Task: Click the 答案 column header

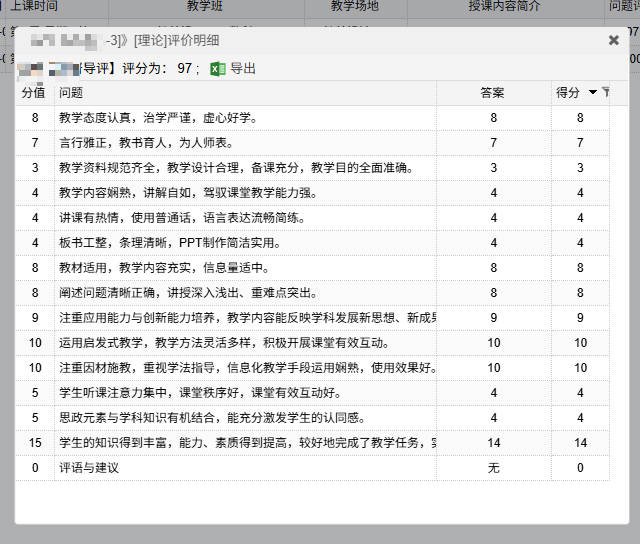Action: pos(492,93)
